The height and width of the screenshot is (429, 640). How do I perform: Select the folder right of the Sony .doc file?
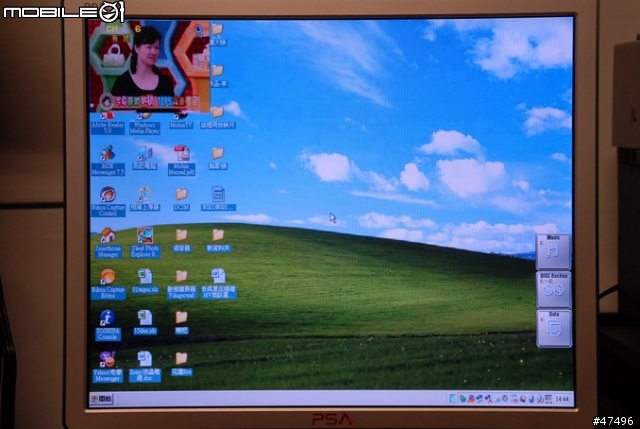click(x=181, y=364)
